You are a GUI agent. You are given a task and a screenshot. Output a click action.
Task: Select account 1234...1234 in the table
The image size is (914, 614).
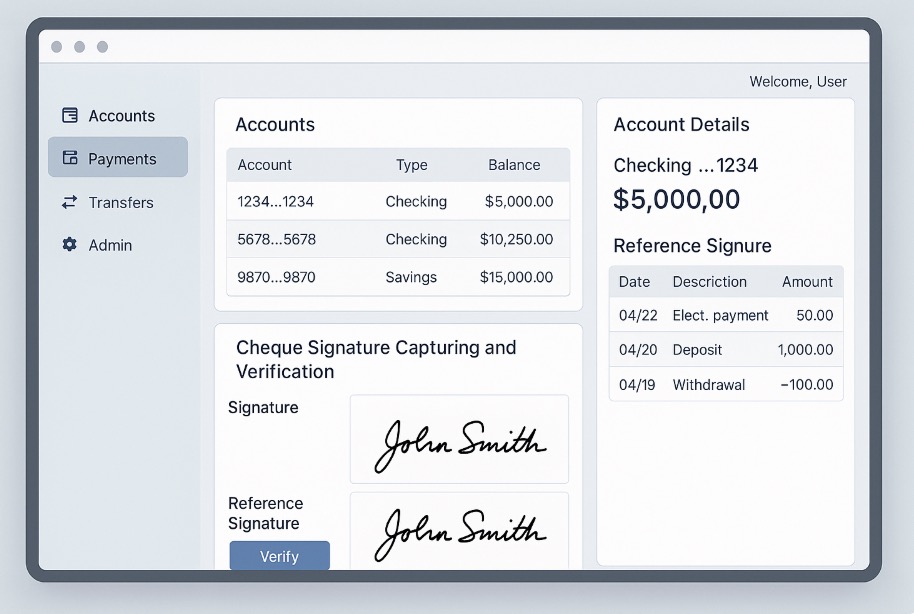398,201
